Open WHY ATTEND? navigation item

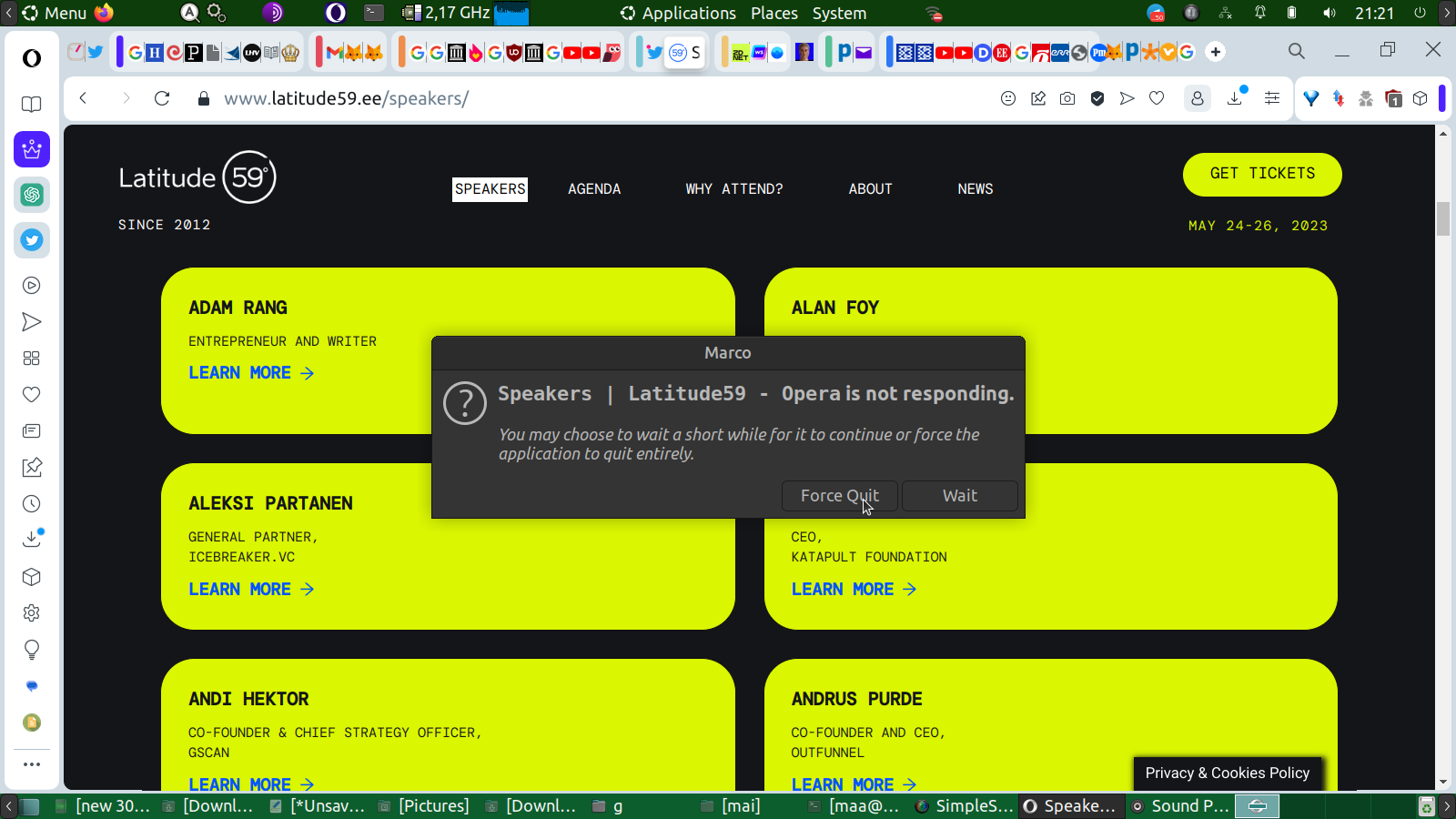(x=734, y=189)
